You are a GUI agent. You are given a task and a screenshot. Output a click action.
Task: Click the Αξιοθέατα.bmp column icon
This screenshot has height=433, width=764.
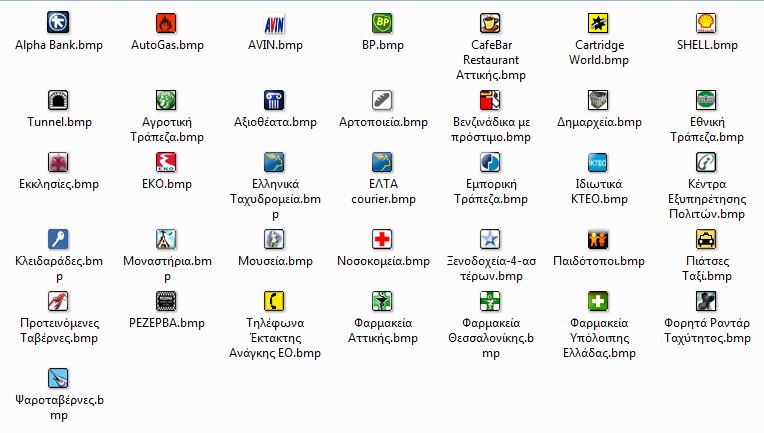pos(274,100)
